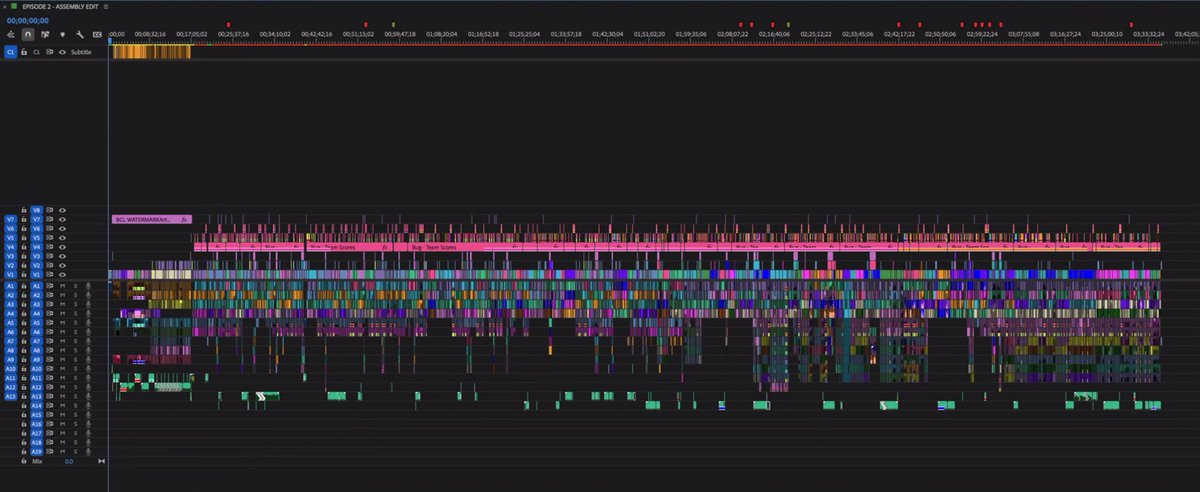Click the Add Marker icon
Viewport: 1200px width, 492px height.
[62, 34]
